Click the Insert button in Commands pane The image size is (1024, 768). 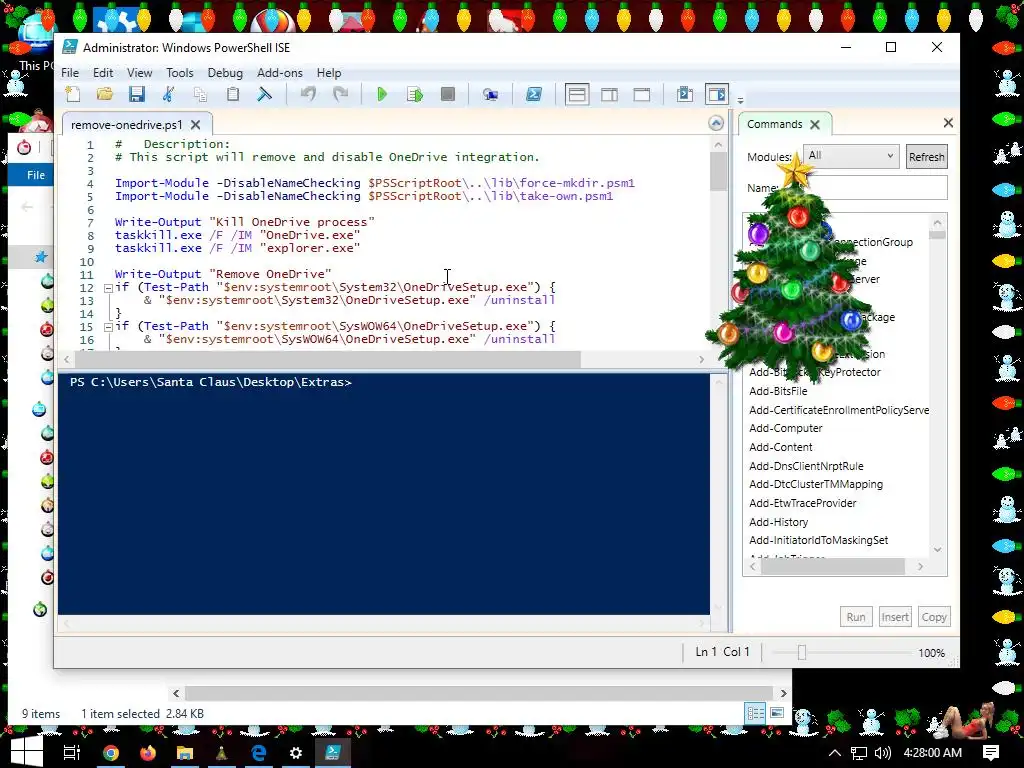tap(895, 616)
